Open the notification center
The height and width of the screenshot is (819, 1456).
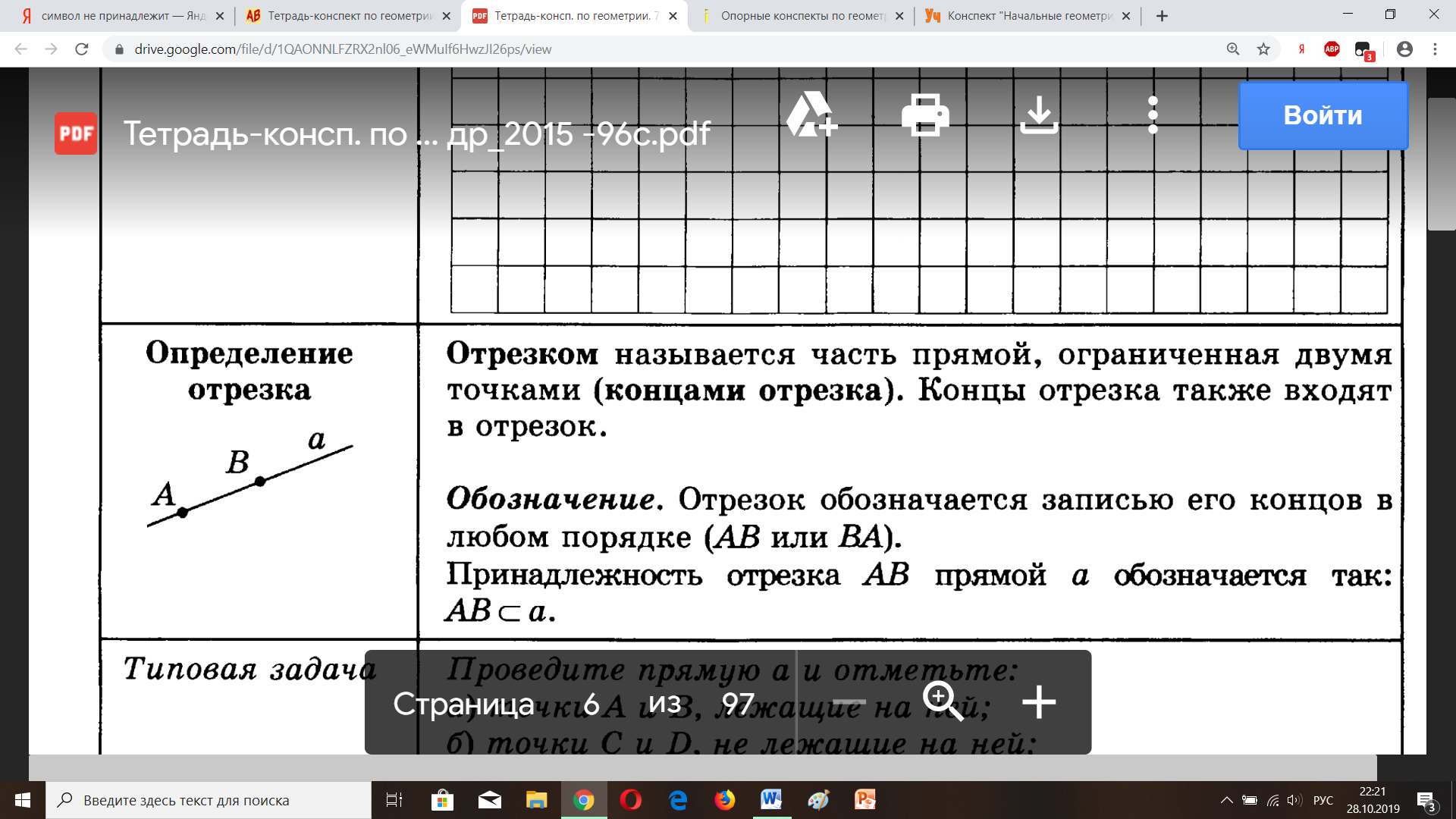(x=1426, y=801)
